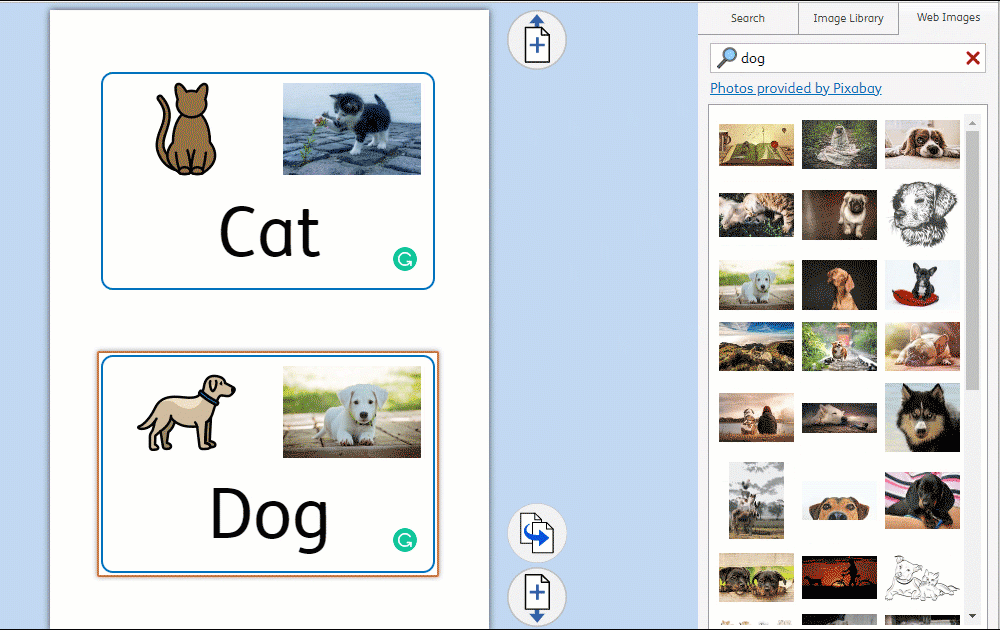Screen dimensions: 1000x630
Task: Click the kitten photo in Cat card
Action: tap(351, 129)
